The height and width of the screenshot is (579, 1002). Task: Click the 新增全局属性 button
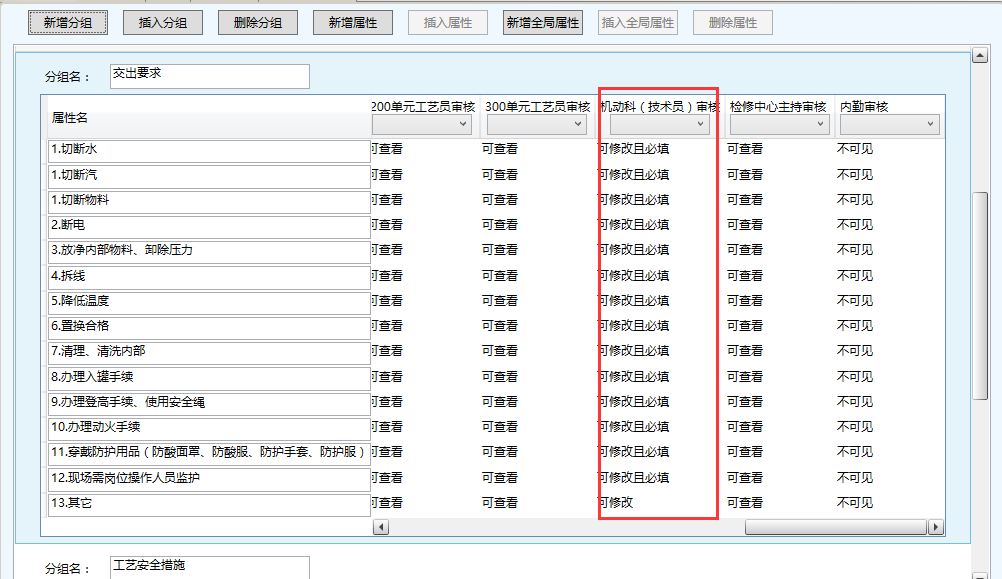pyautogui.click(x=543, y=22)
